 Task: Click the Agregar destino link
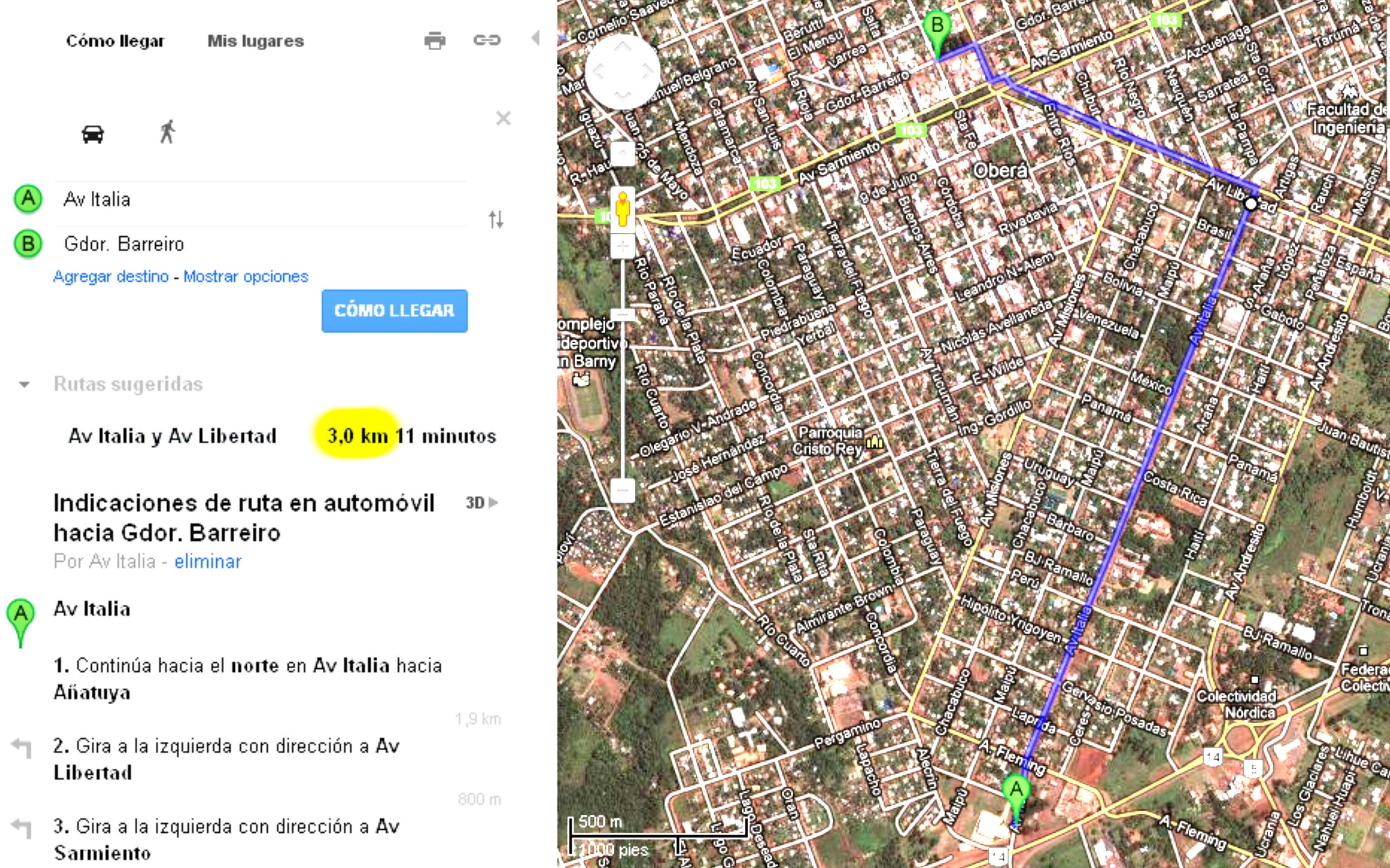111,277
